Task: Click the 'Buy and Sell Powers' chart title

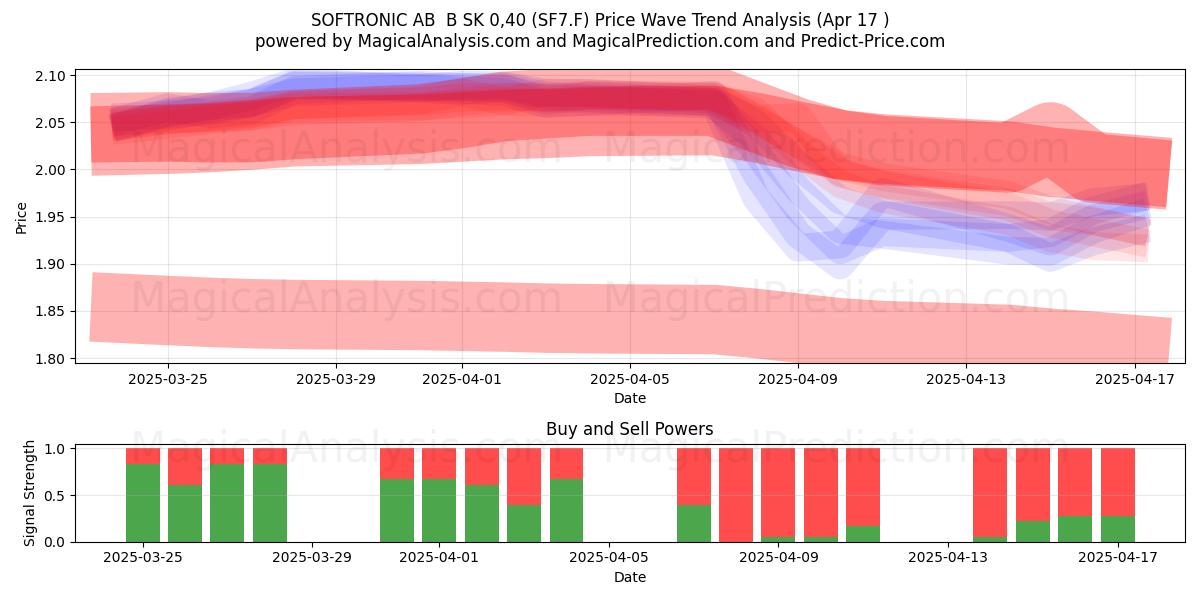Action: click(630, 429)
